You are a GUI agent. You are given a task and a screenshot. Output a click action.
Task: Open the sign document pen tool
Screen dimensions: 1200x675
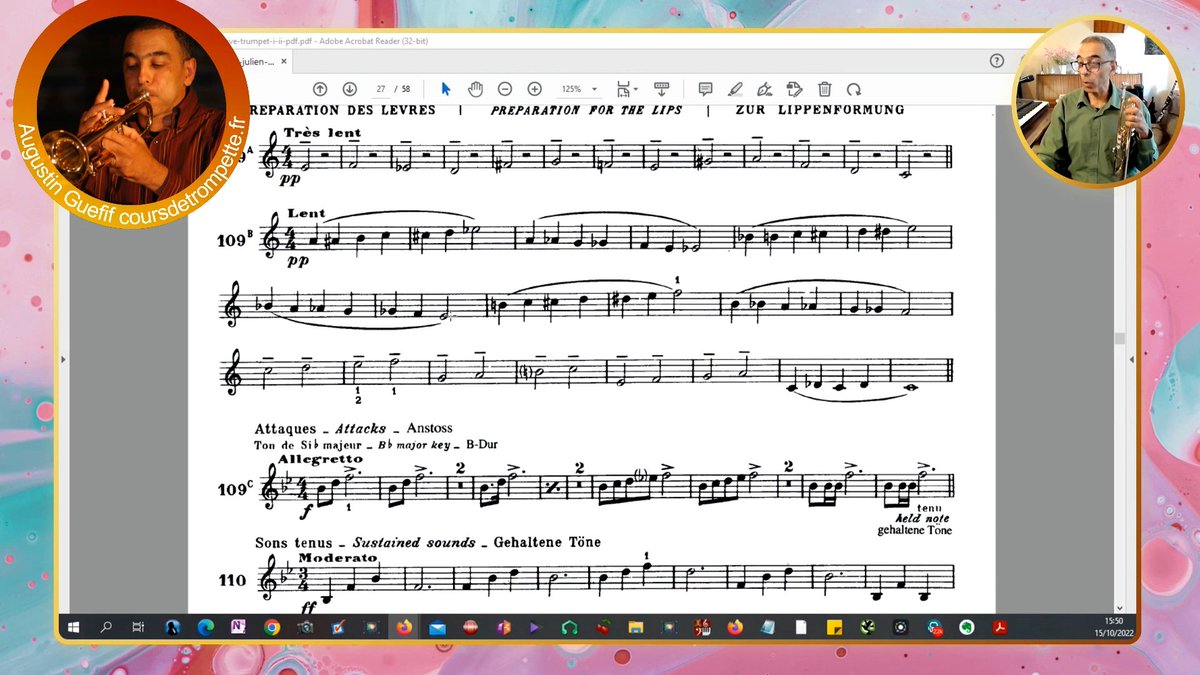click(765, 89)
